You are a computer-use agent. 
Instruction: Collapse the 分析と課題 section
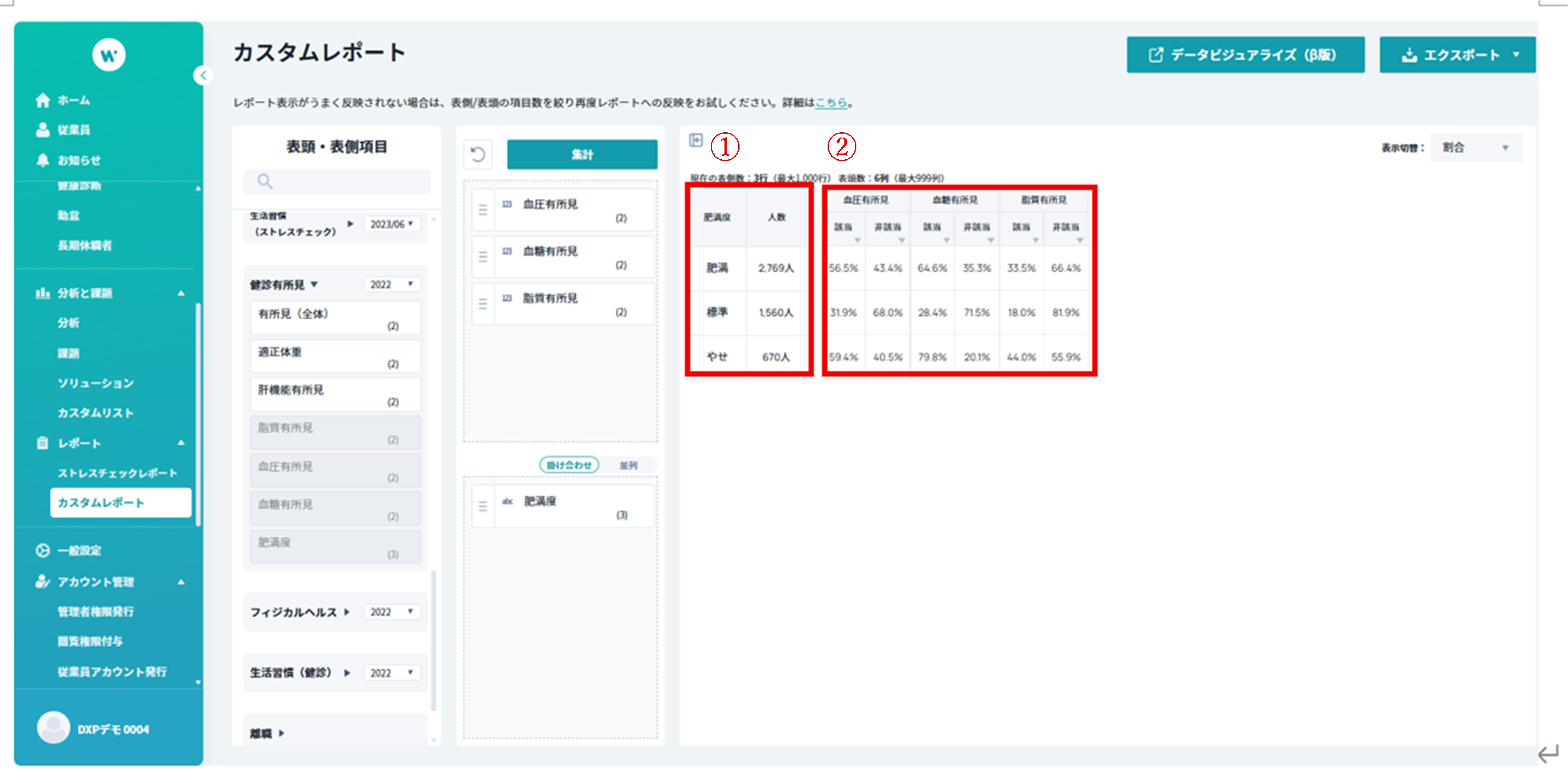[181, 293]
